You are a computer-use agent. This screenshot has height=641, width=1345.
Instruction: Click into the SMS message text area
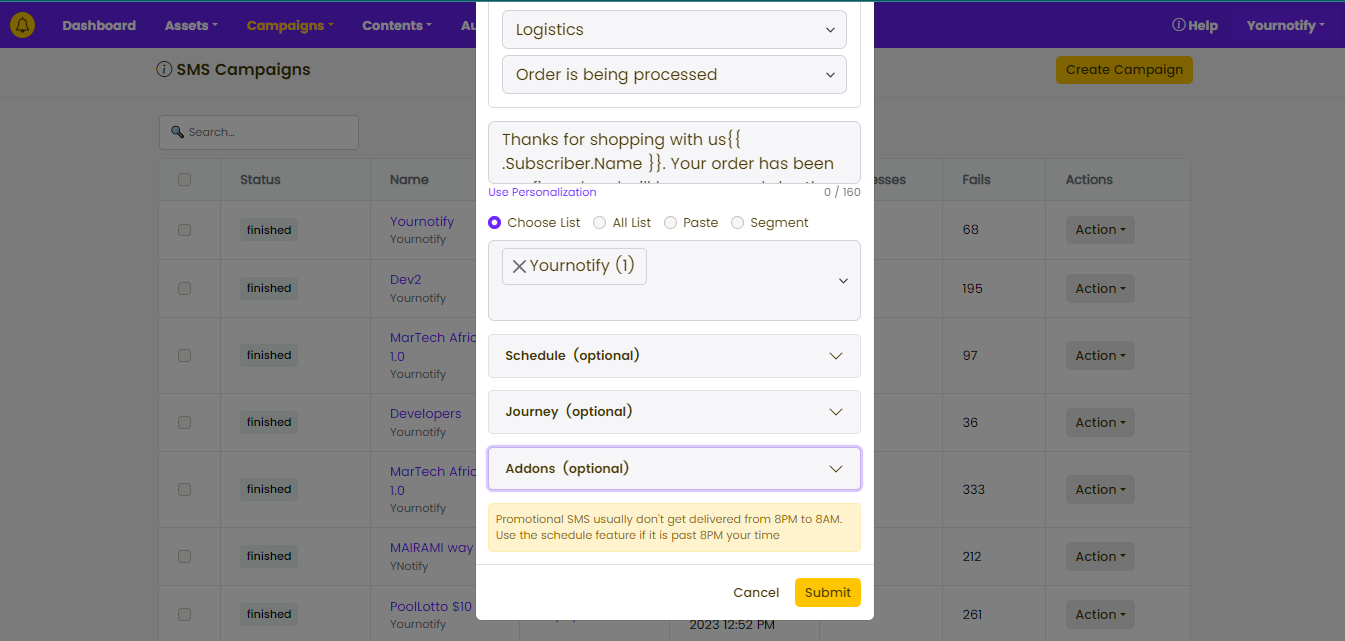click(674, 152)
